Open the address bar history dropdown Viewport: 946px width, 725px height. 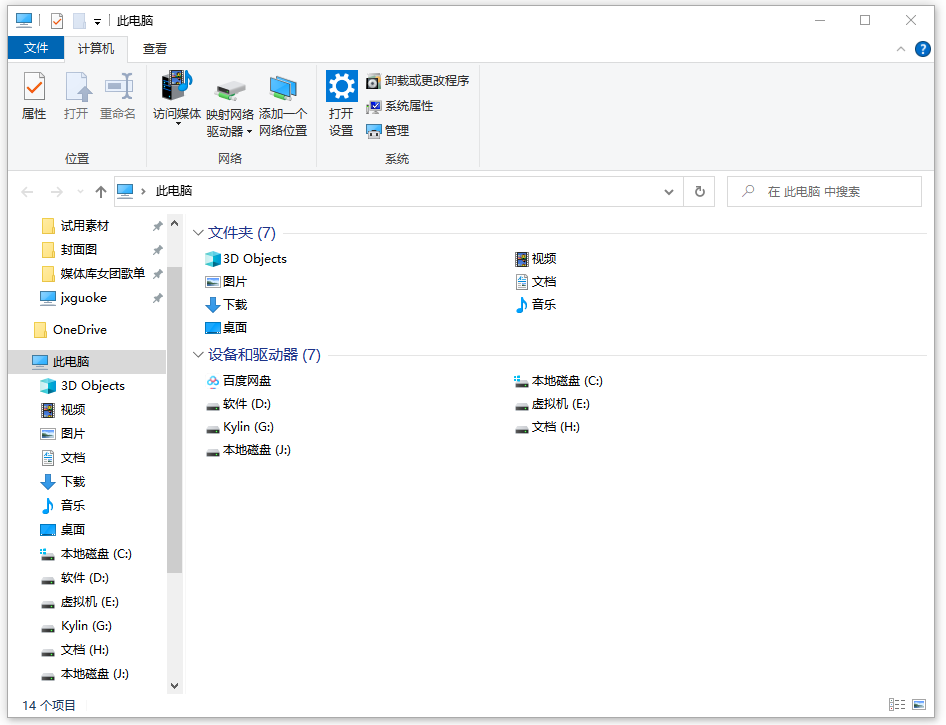click(670, 192)
